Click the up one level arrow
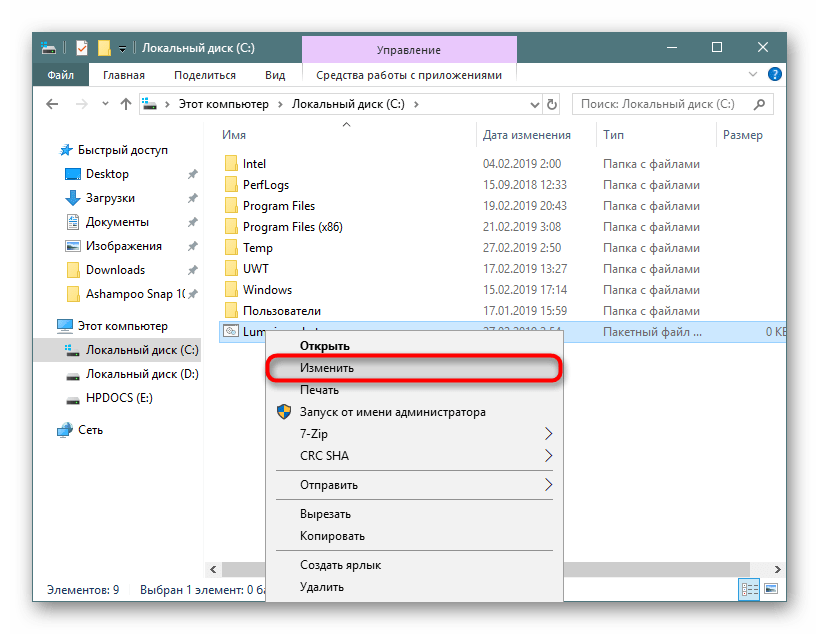The image size is (819, 634). (x=126, y=104)
